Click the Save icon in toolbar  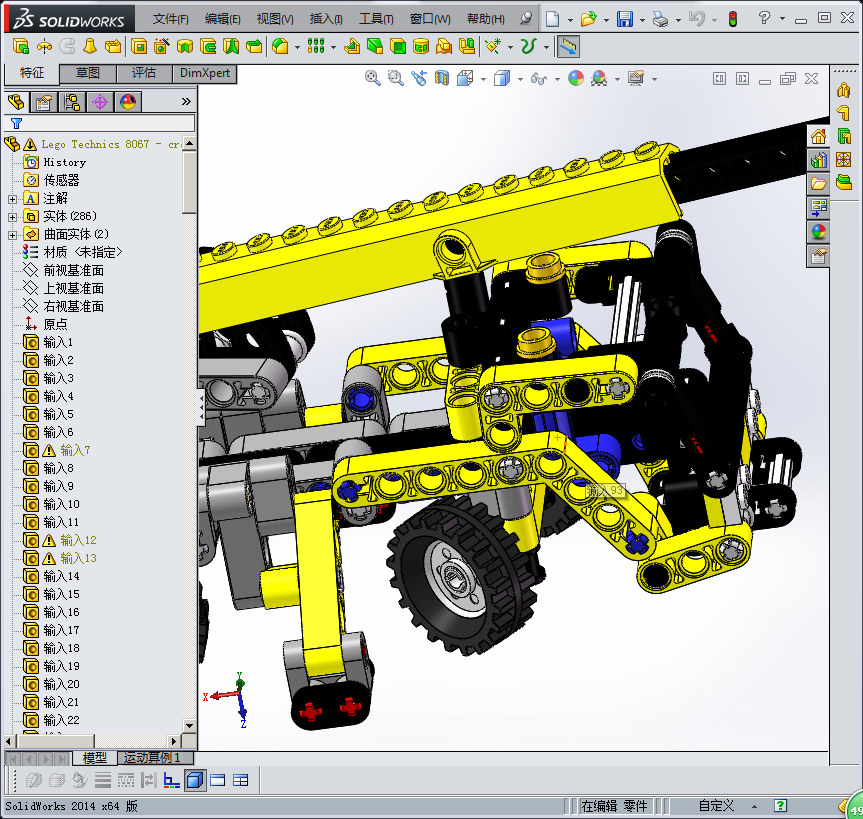(x=625, y=19)
